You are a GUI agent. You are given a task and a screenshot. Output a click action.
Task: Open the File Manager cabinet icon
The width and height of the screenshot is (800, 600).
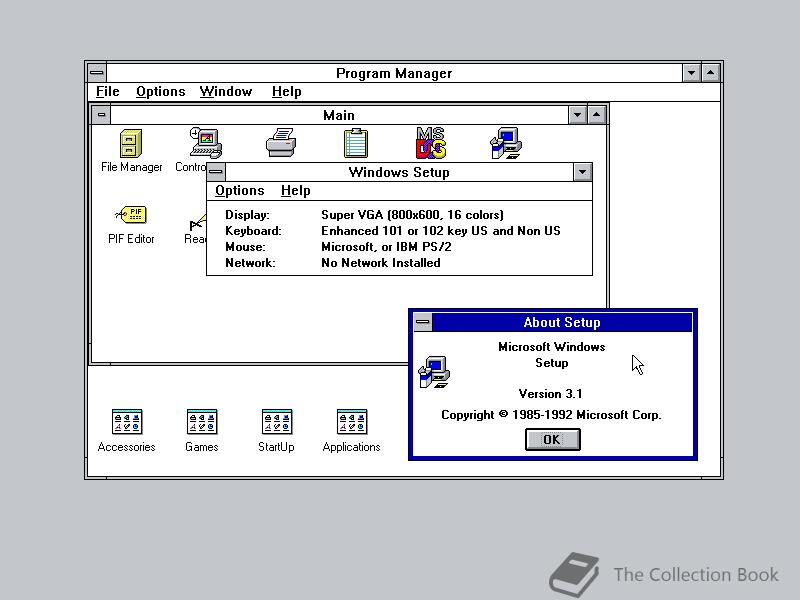click(131, 143)
